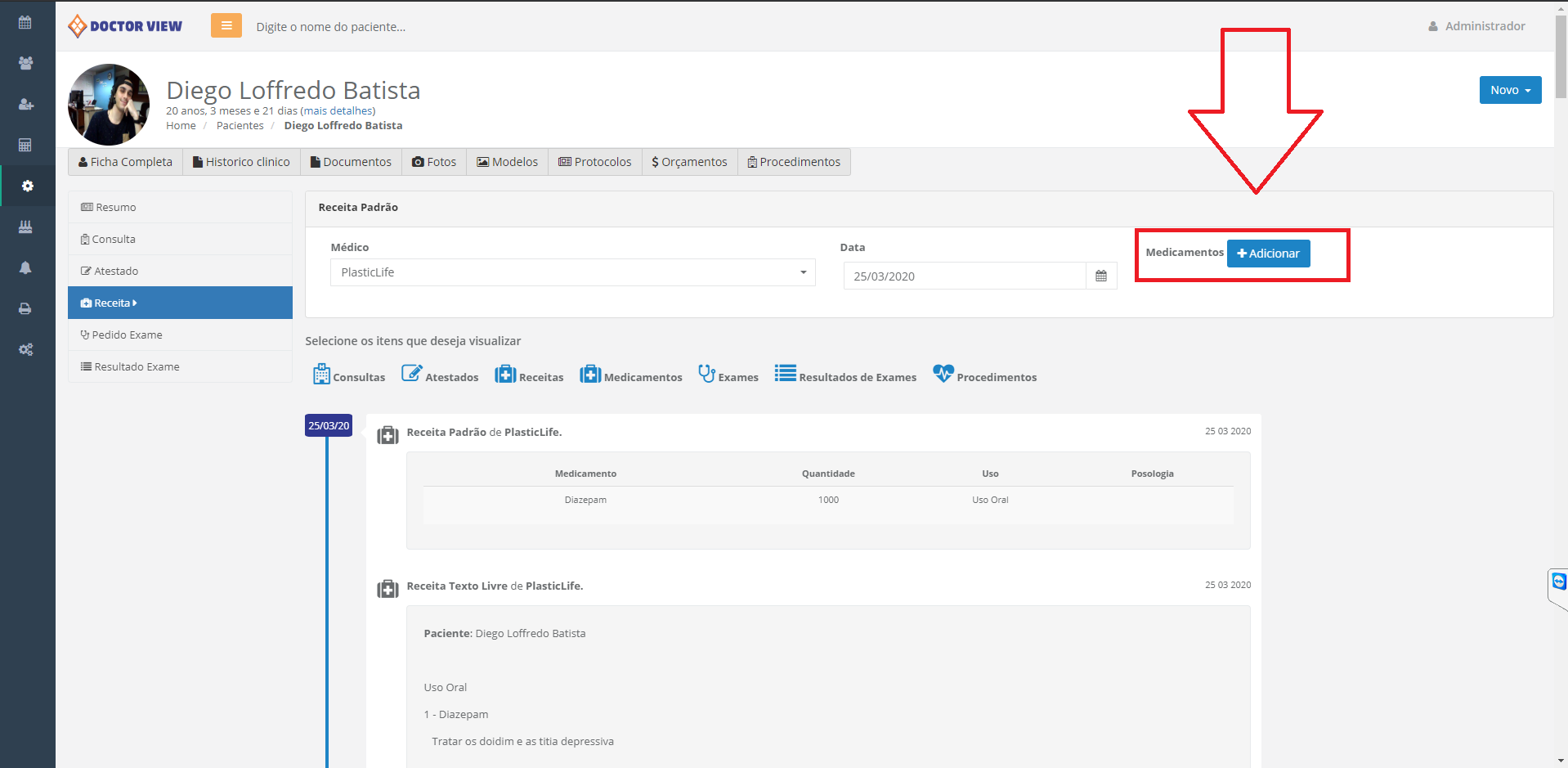Click the calendar icon in left sidebar
The image size is (1568, 768).
25,23
